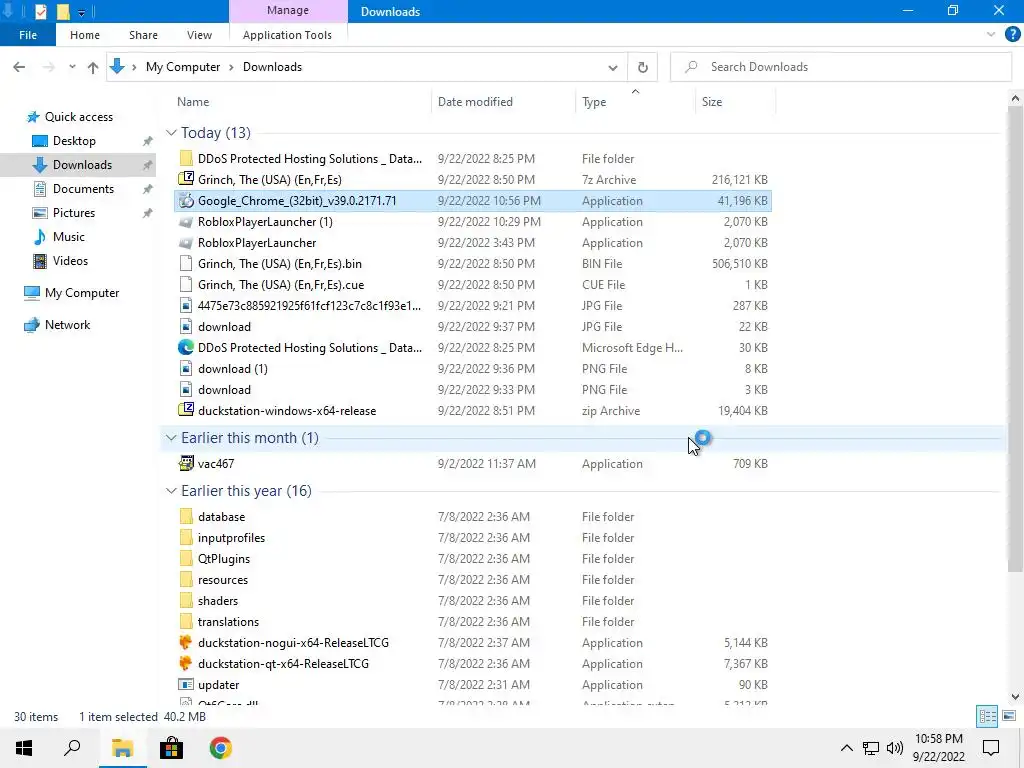Select the Grinch .bin file icon

tap(186, 264)
